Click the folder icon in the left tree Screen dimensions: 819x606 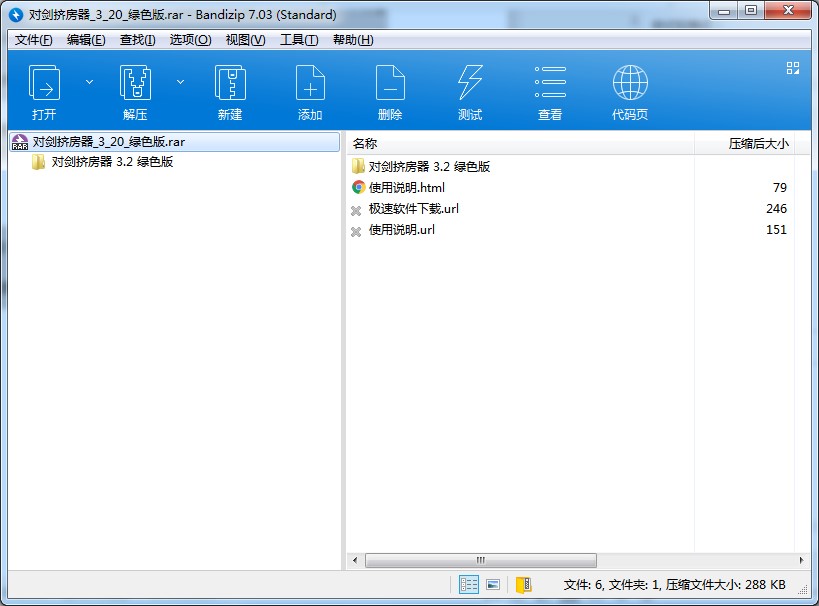[x=38, y=162]
